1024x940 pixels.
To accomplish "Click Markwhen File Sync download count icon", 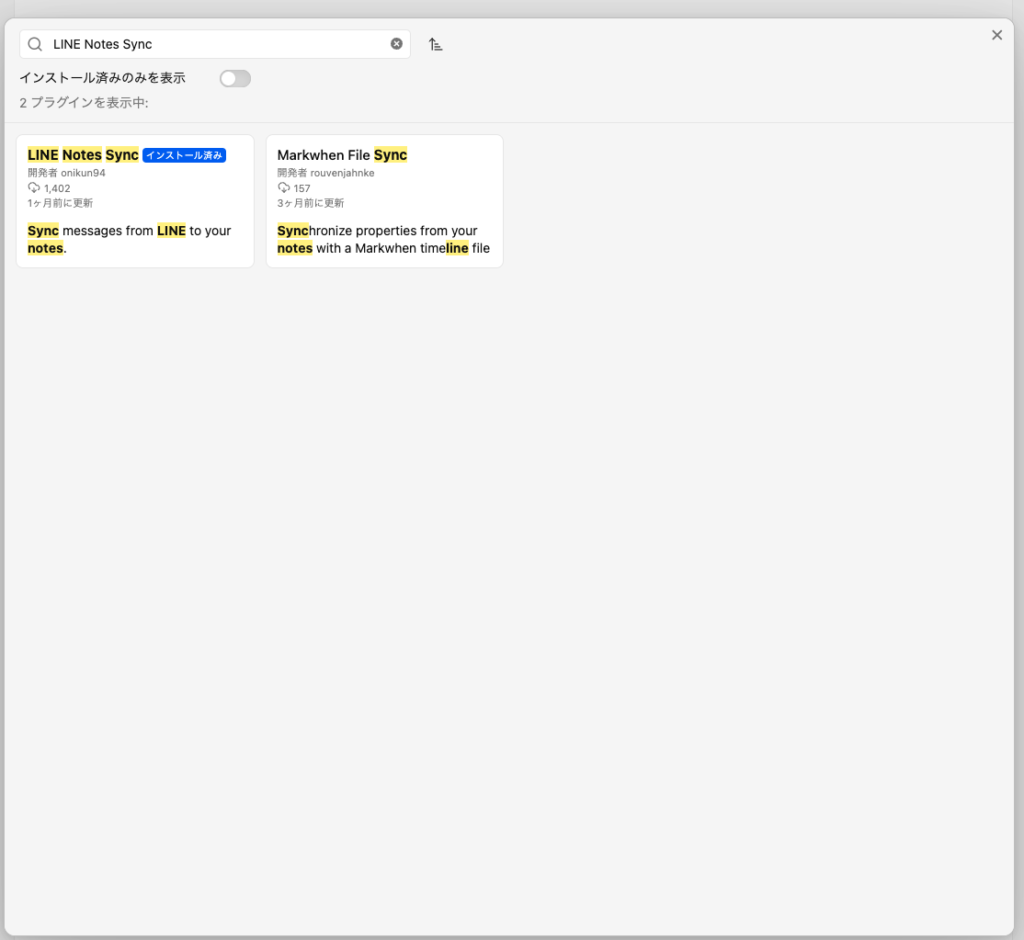I will tap(283, 187).
